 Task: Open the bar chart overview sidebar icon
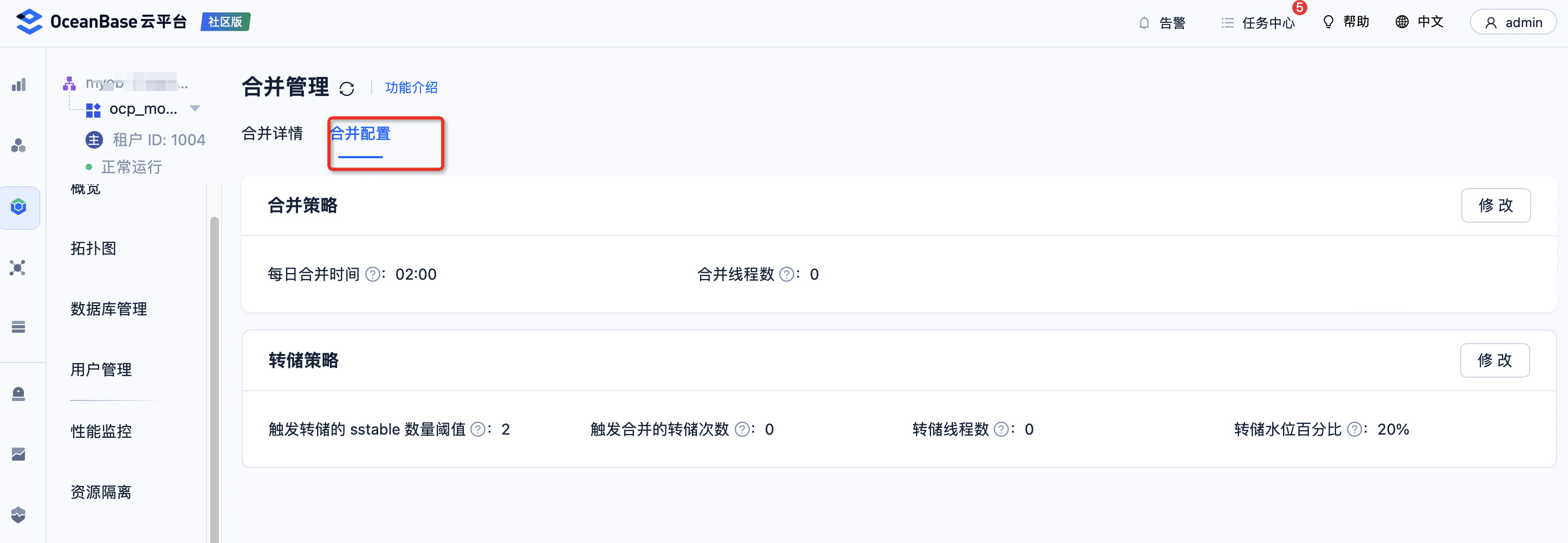[x=19, y=85]
